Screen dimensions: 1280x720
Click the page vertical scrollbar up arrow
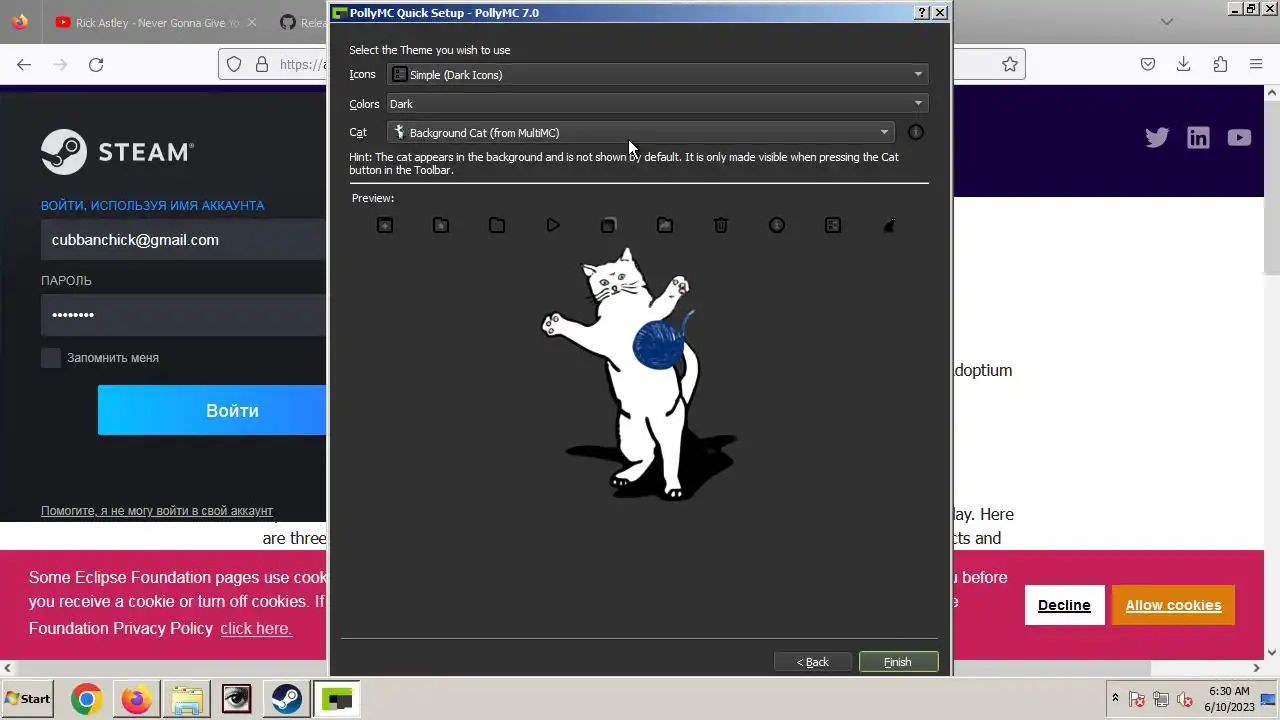tap(1272, 94)
